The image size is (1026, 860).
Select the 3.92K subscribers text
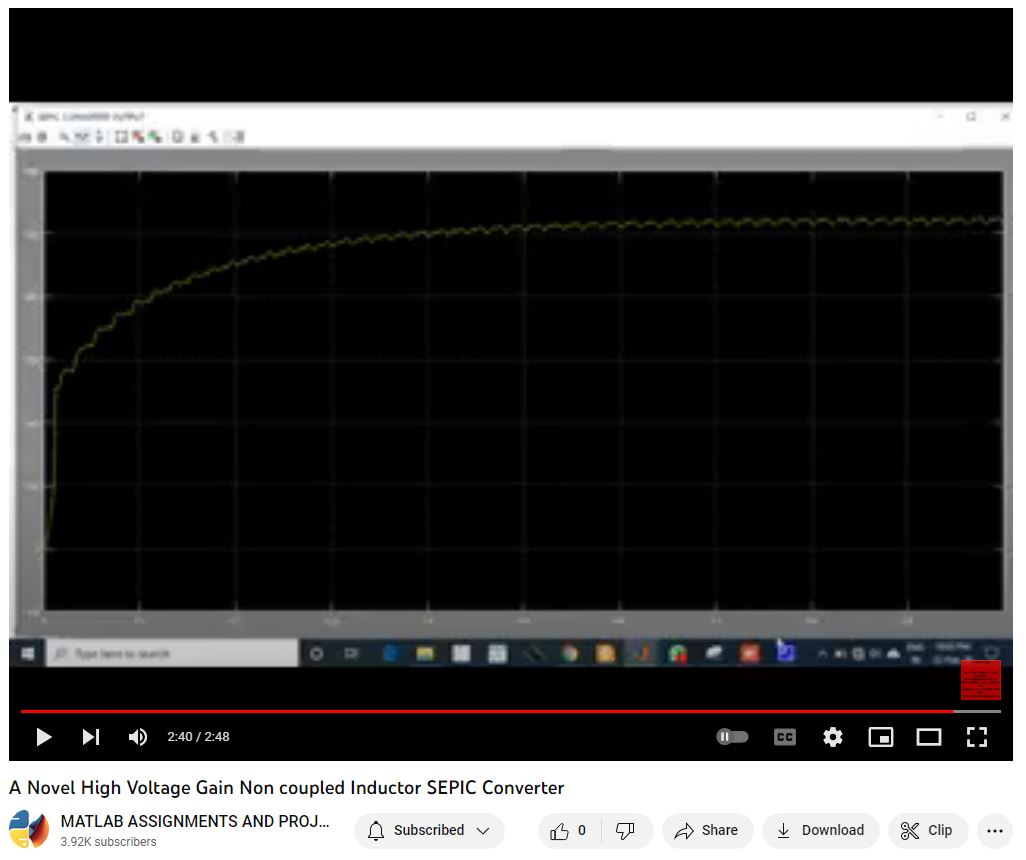point(109,842)
